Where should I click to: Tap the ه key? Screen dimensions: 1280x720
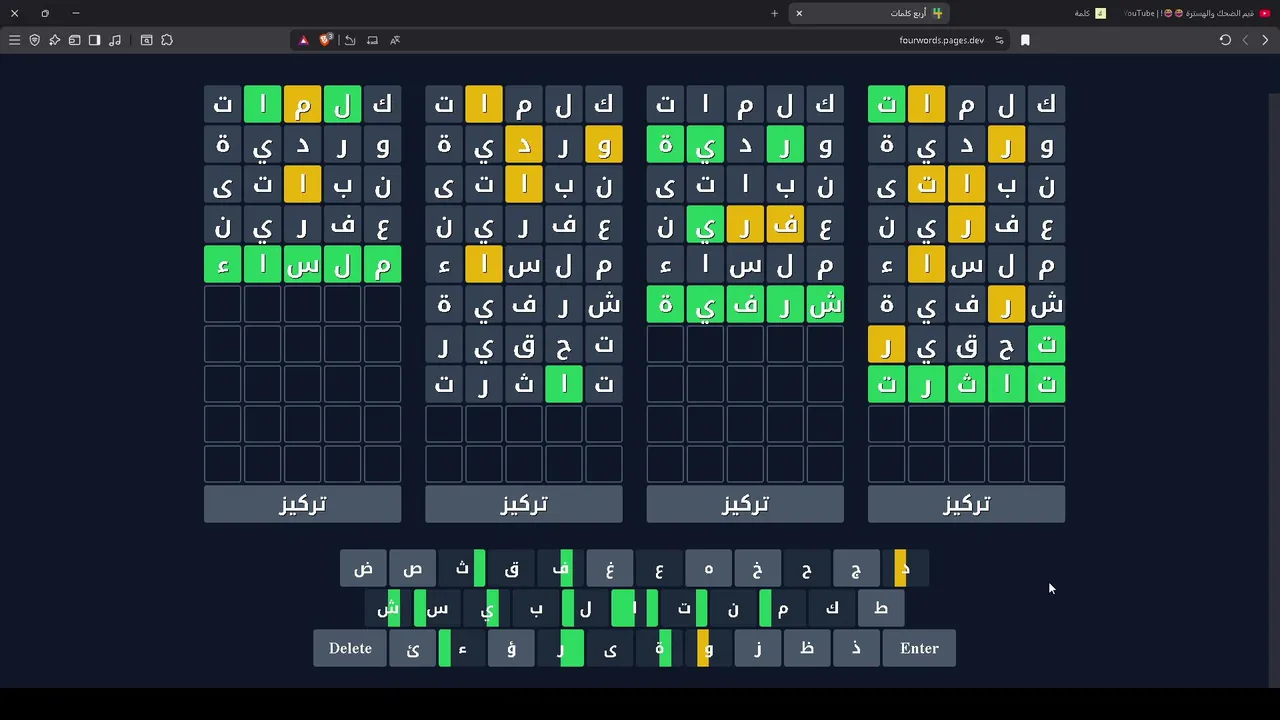tap(708, 568)
